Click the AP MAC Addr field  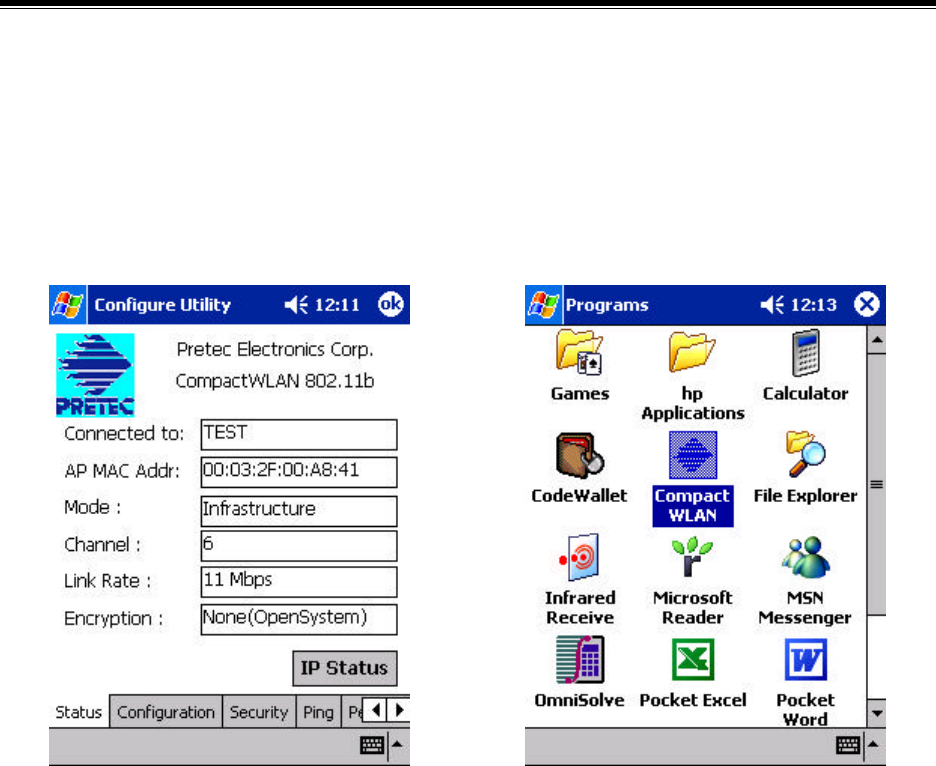click(x=299, y=472)
